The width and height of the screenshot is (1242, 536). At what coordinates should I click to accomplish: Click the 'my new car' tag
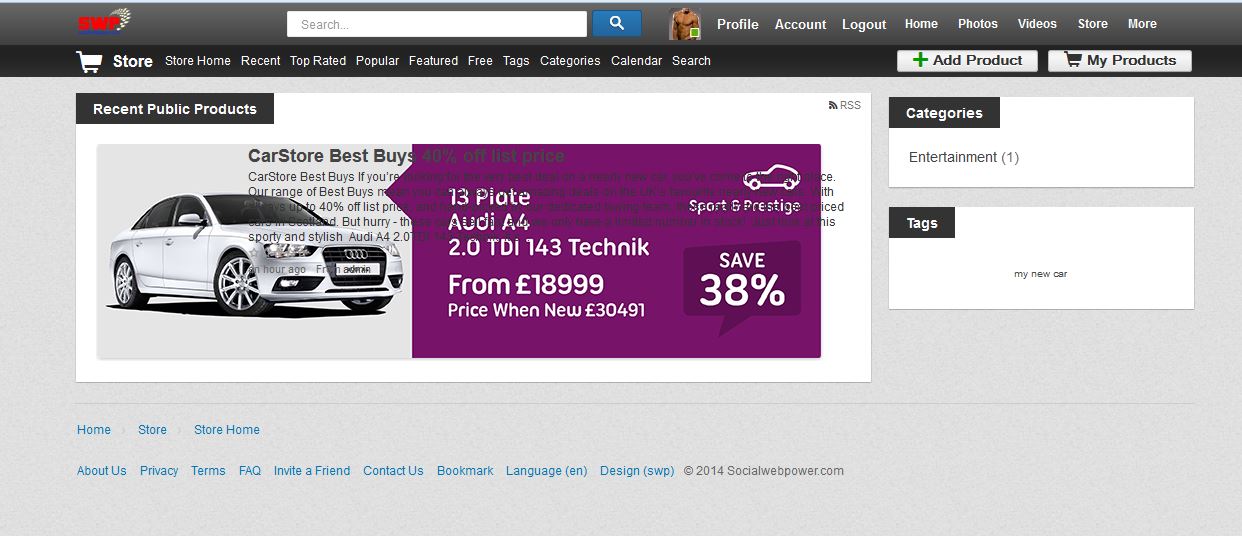[1040, 274]
